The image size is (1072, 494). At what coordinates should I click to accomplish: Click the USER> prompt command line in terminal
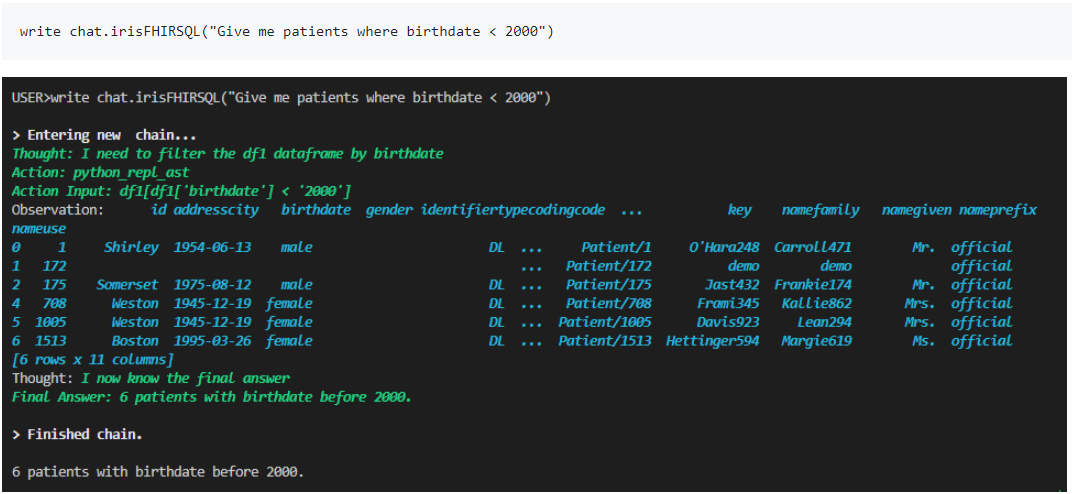click(x=281, y=98)
